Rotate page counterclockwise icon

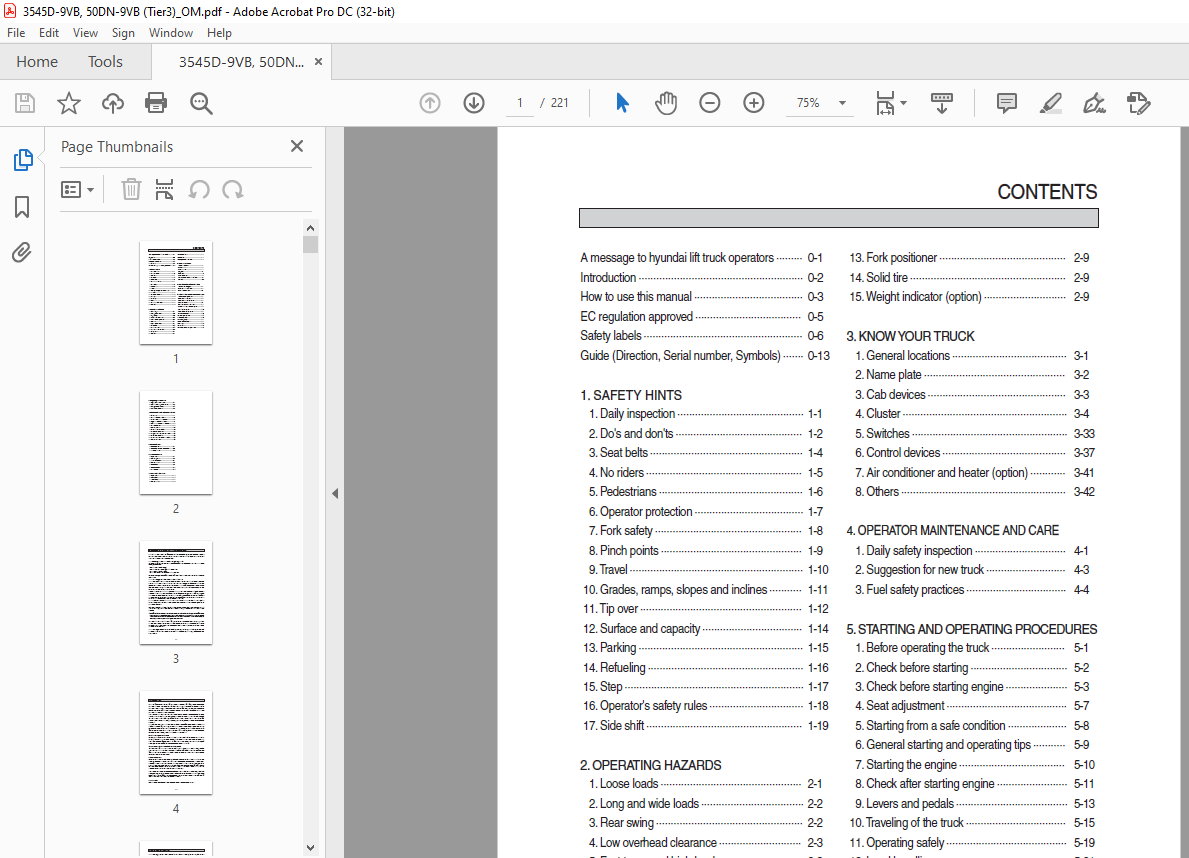pyautogui.click(x=199, y=190)
